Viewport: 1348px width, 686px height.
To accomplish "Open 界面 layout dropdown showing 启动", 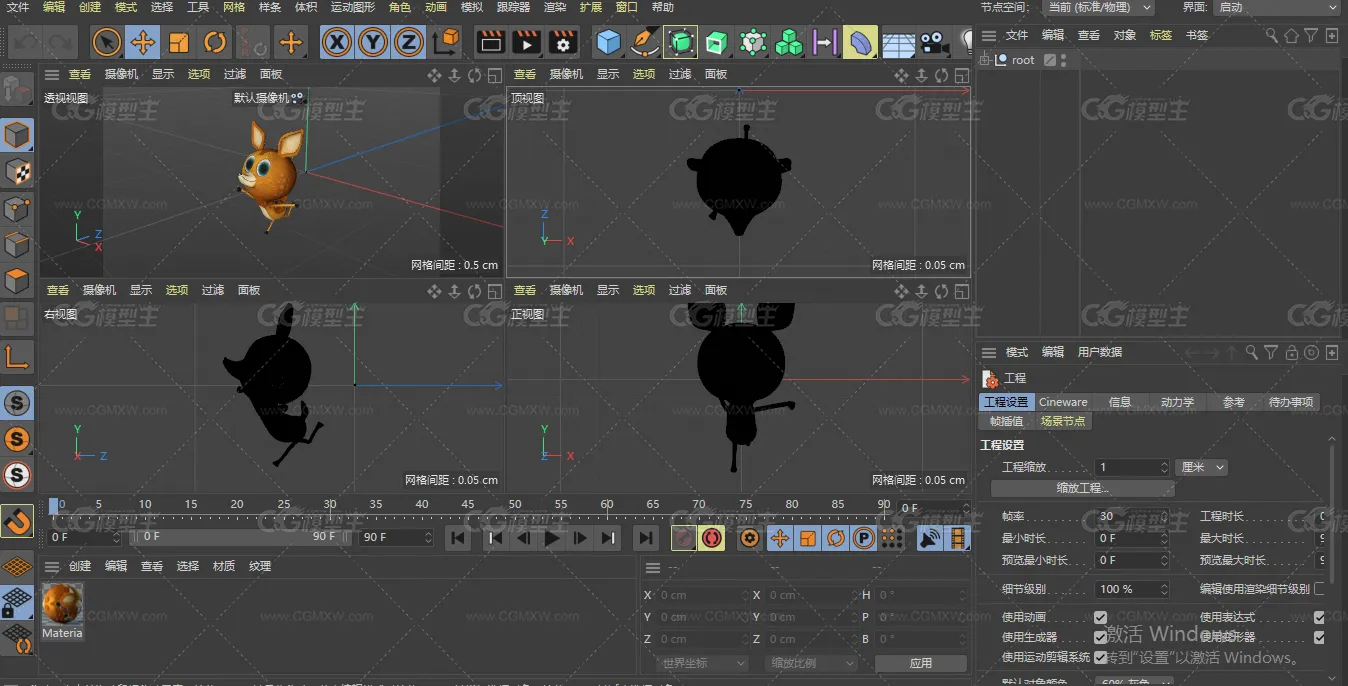I will [1276, 7].
